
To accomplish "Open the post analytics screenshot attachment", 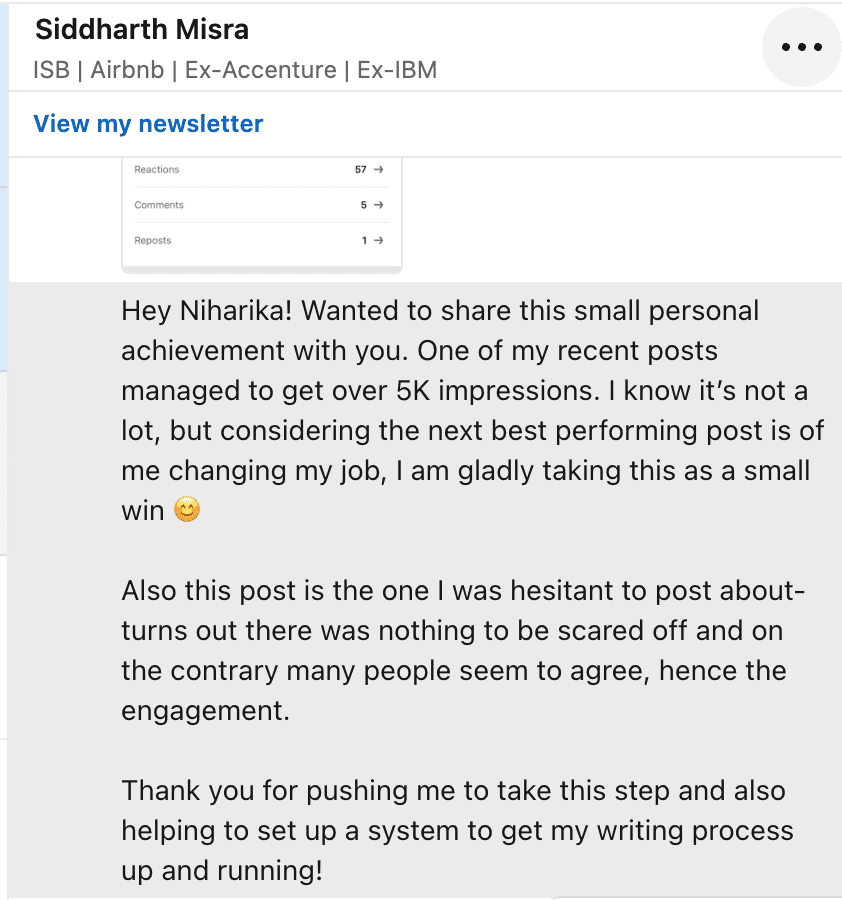I will 262,215.
